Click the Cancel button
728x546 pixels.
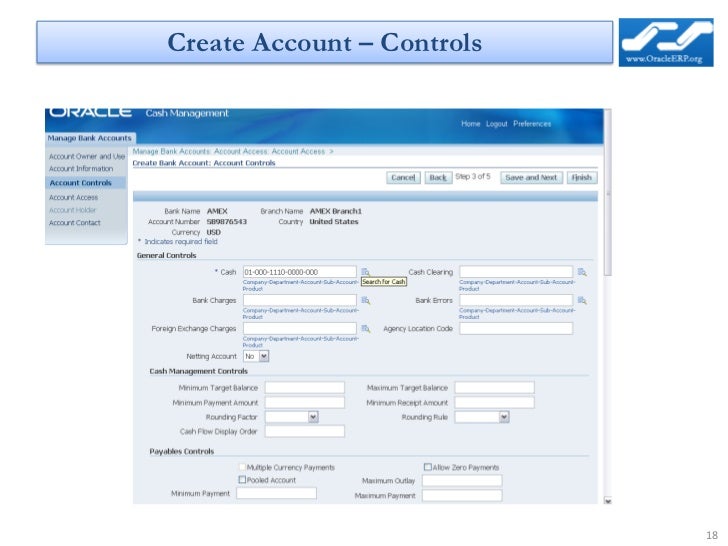click(x=403, y=177)
